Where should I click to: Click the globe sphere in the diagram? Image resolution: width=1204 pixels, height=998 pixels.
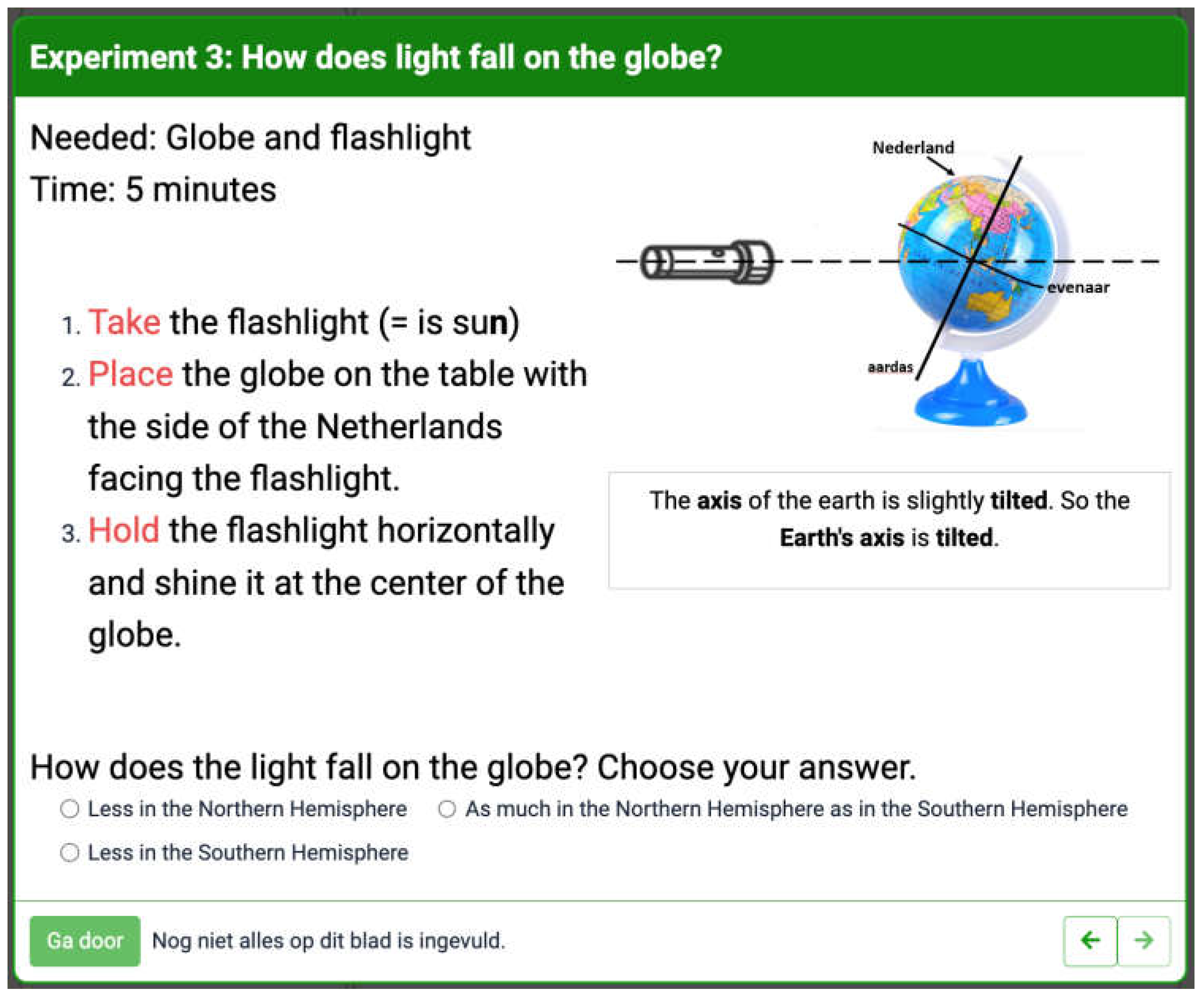[x=975, y=252]
